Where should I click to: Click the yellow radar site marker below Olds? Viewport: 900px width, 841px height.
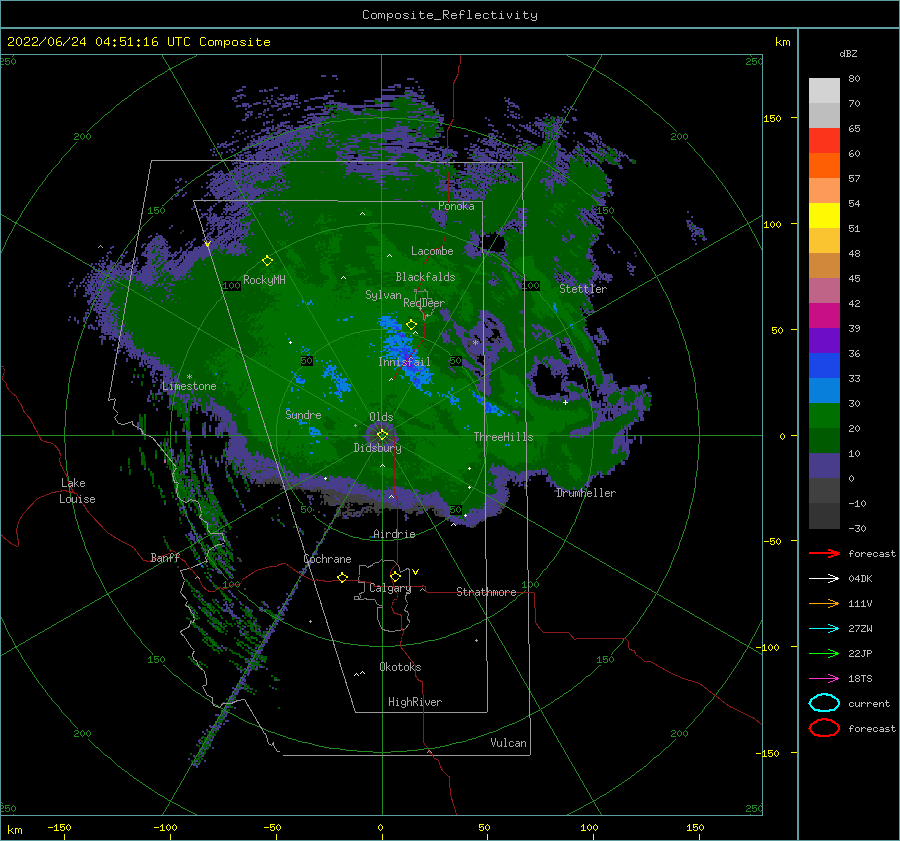pos(382,435)
